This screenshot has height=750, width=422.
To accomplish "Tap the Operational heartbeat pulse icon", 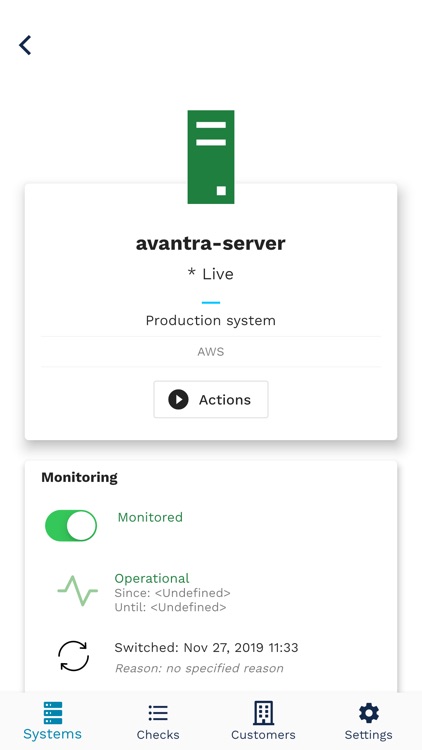I will (78, 591).
